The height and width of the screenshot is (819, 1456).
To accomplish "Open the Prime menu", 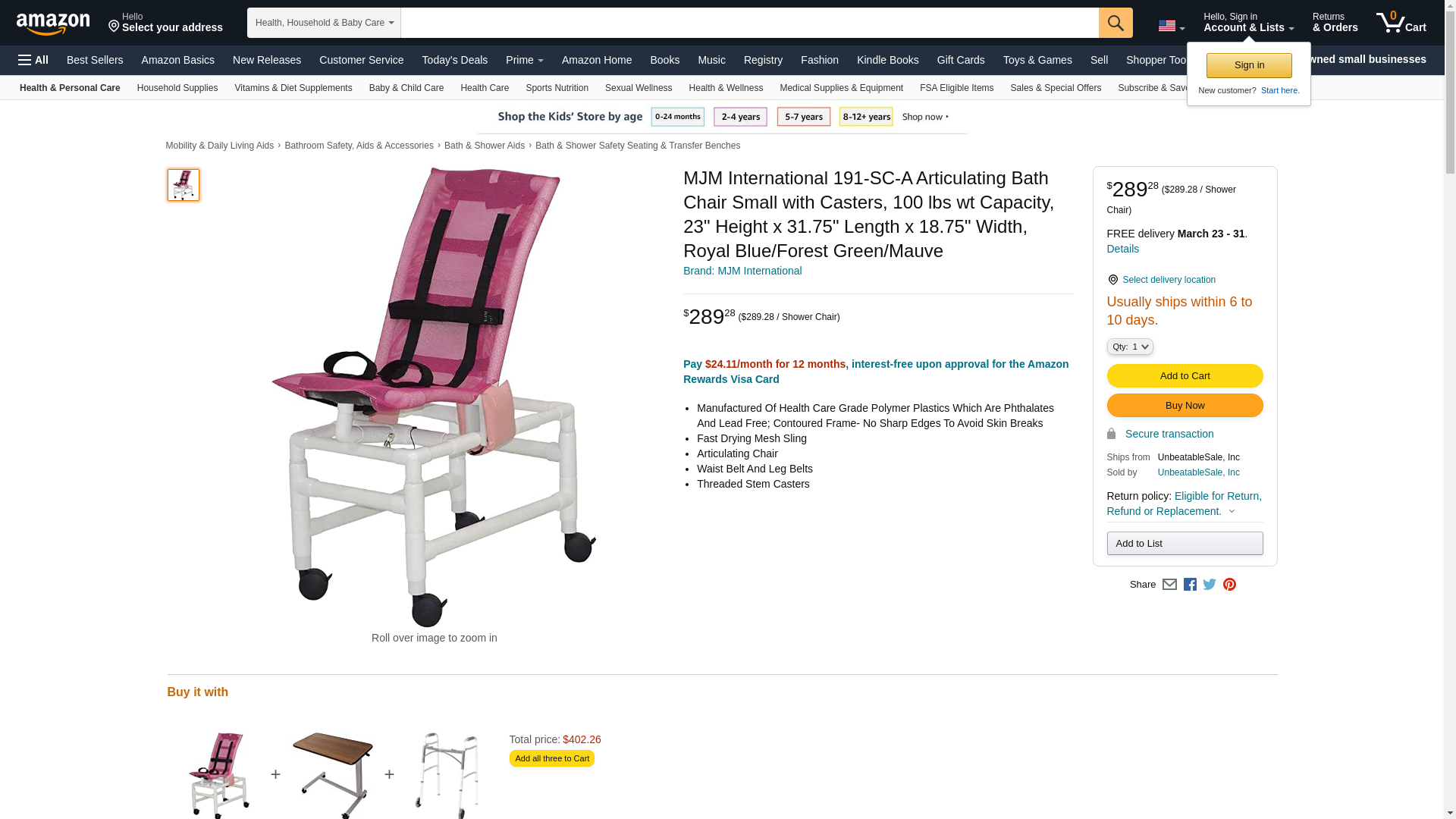I will tap(524, 60).
